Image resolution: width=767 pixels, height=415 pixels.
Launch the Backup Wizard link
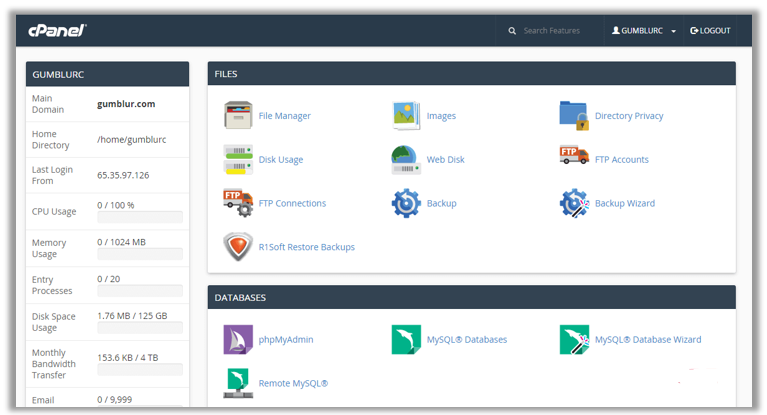(625, 203)
